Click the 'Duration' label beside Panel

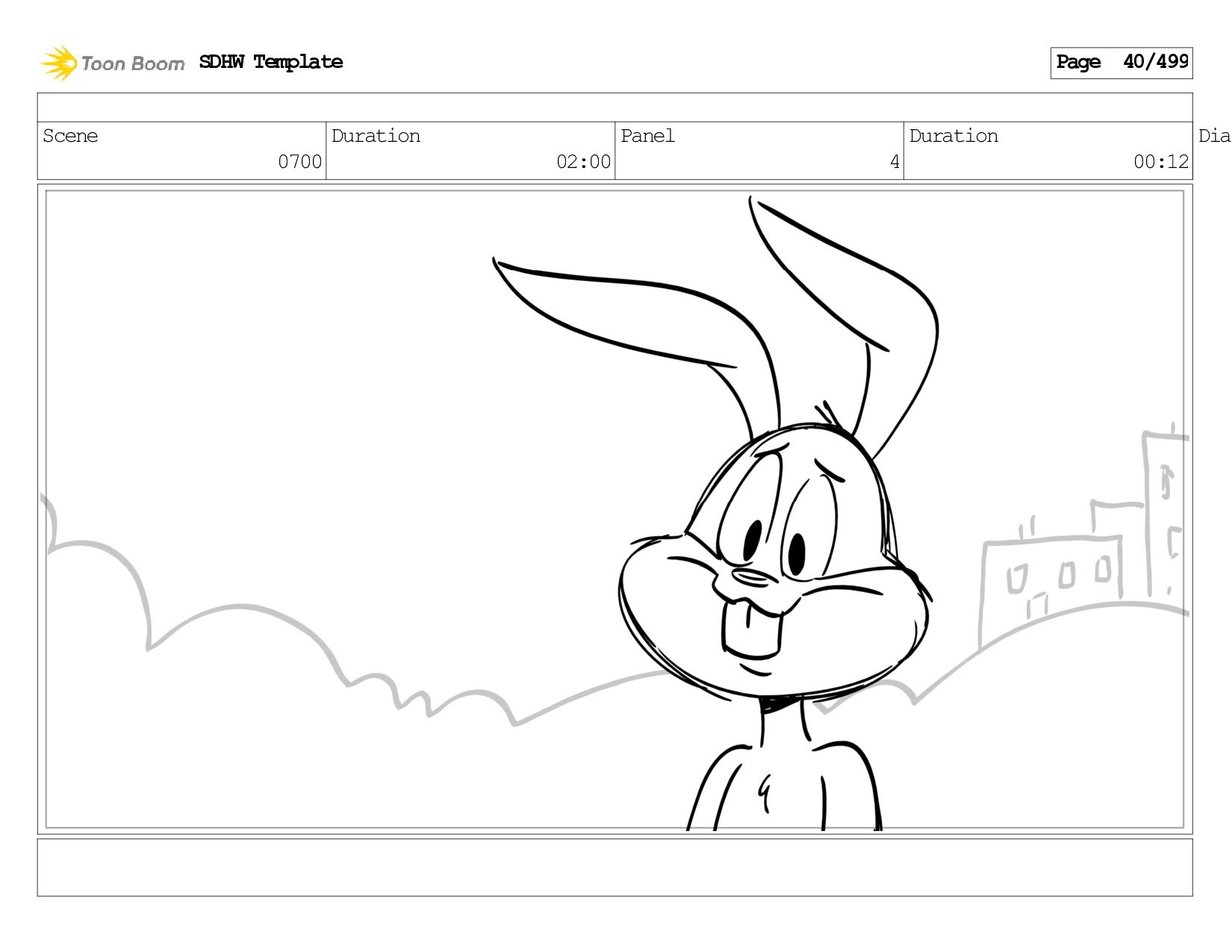coord(953,136)
